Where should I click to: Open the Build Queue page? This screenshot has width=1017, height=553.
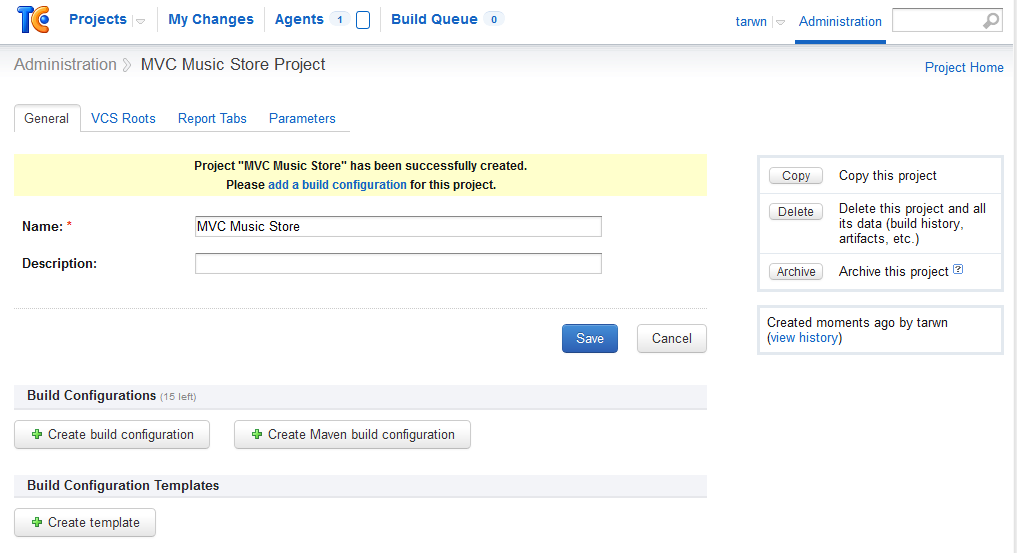434,19
